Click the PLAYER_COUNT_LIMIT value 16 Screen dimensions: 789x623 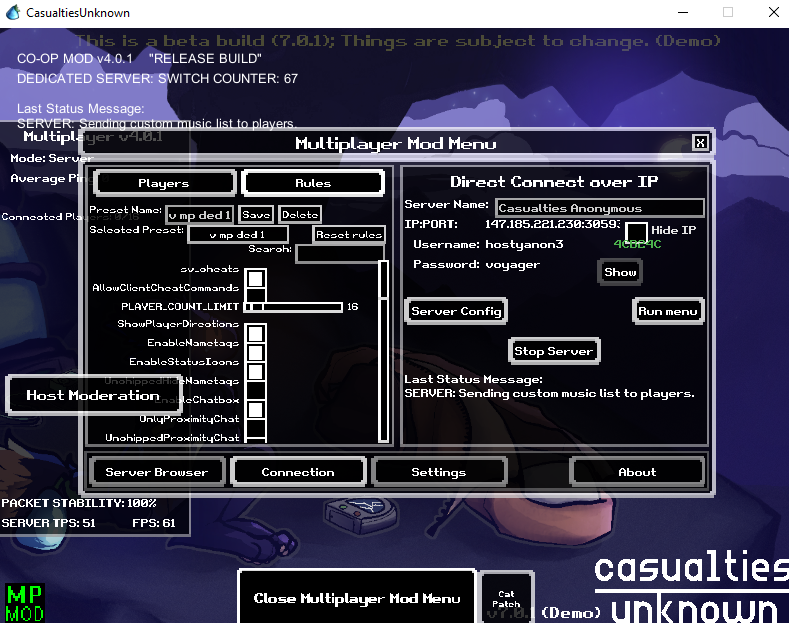pyautogui.click(x=352, y=306)
